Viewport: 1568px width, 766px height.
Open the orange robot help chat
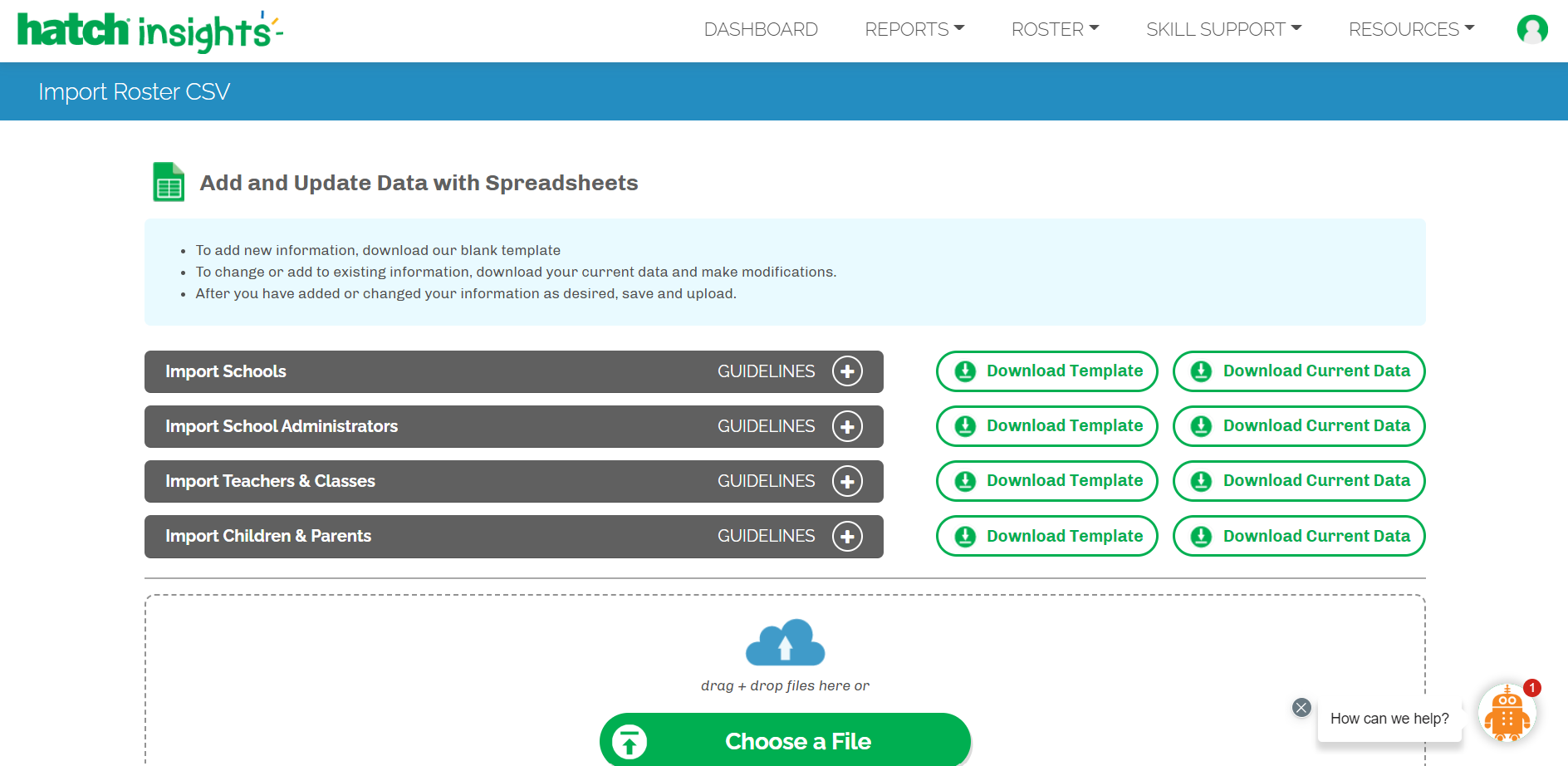[x=1507, y=714]
